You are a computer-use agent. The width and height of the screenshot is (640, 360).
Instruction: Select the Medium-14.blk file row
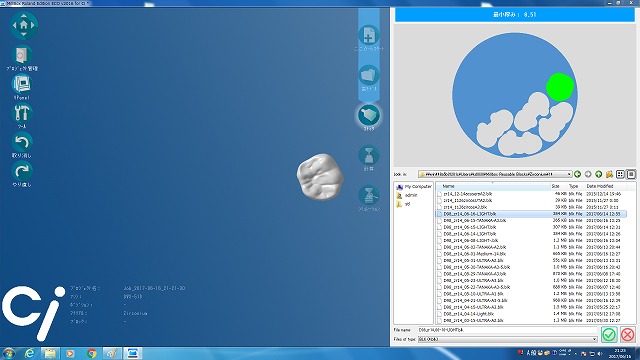click(x=531, y=254)
